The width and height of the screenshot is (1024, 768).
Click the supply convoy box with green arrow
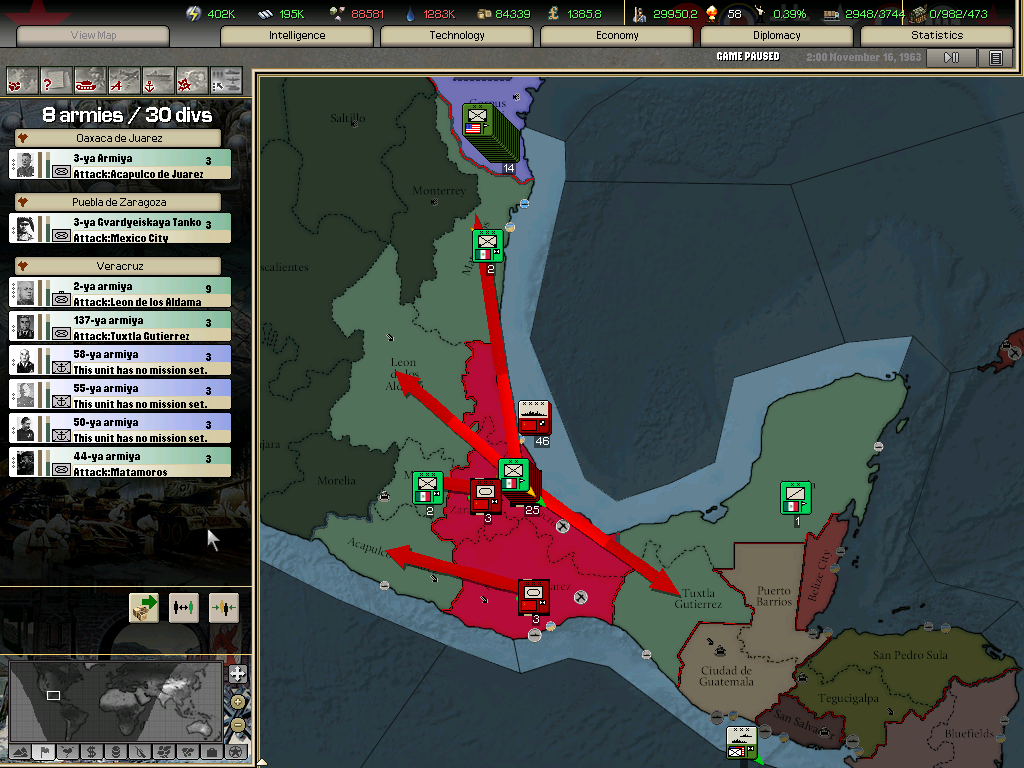[x=144, y=607]
